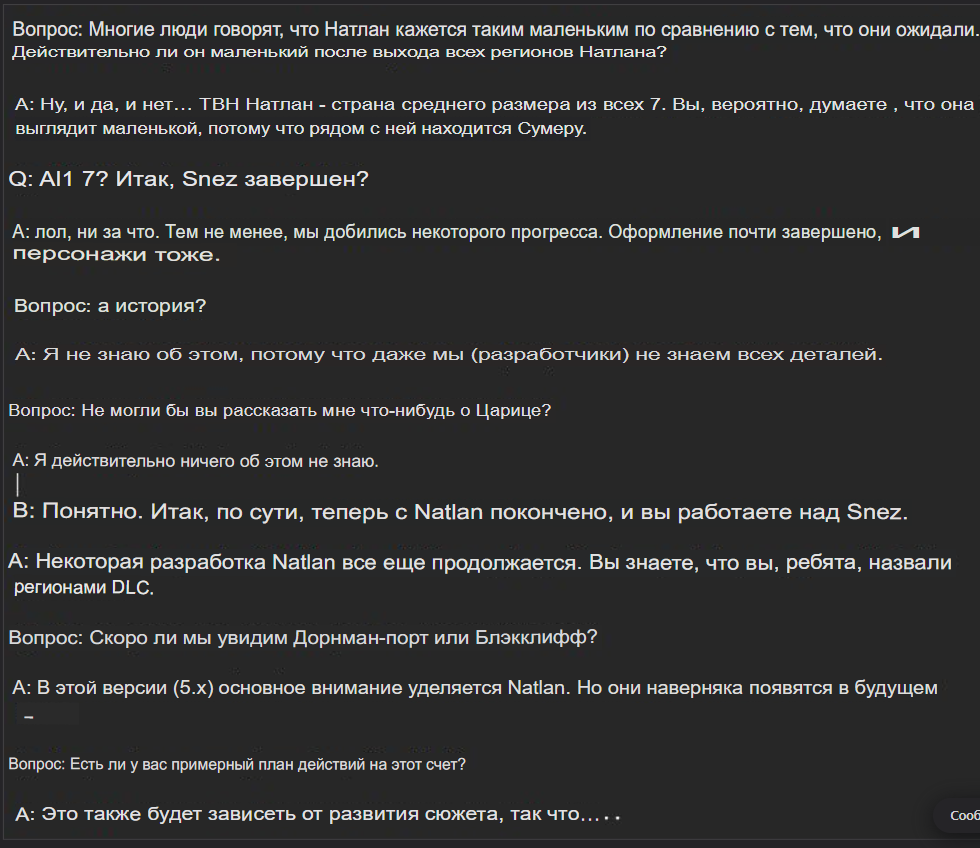The image size is (980, 848).
Task: Click the line starting with «В: Понятно. Итак»
Action: (459, 513)
